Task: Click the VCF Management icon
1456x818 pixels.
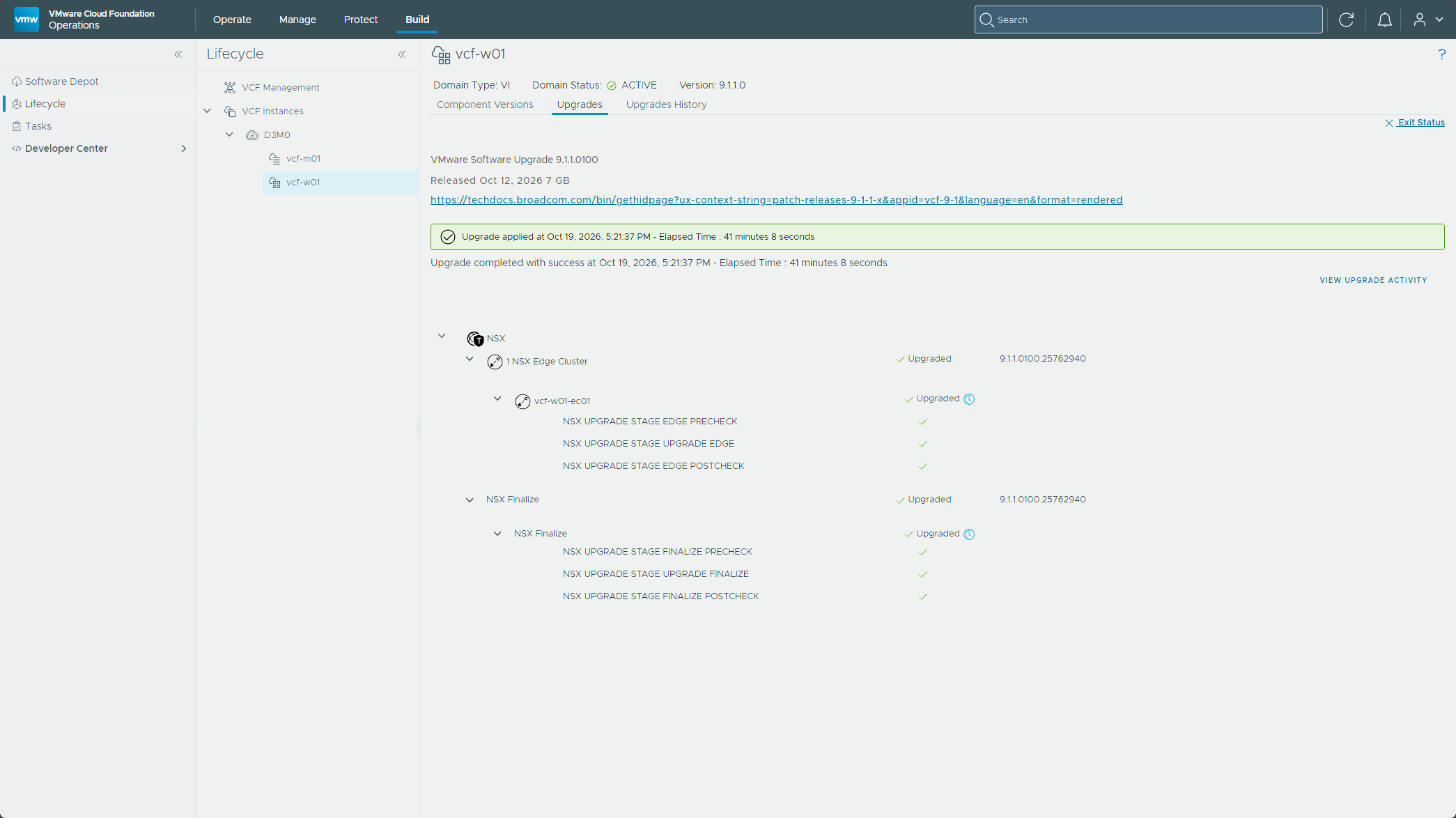Action: click(x=230, y=87)
